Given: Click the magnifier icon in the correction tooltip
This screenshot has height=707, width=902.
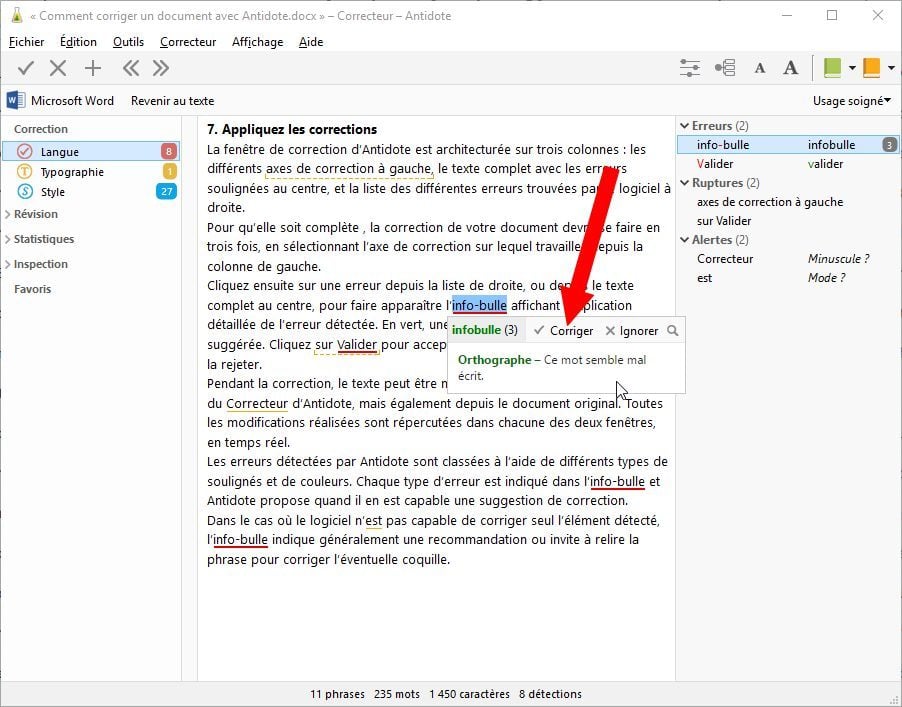Looking at the screenshot, I should (672, 331).
